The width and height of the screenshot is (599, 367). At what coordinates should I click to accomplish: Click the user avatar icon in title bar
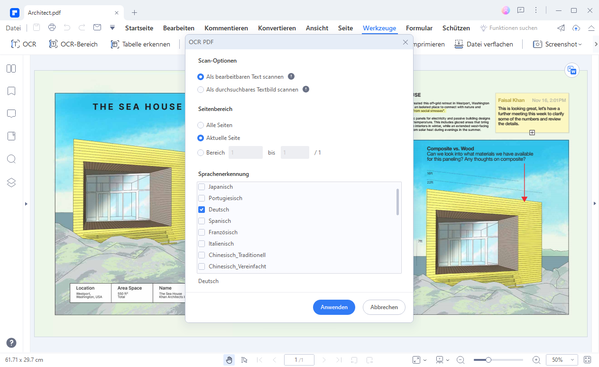coord(505,11)
